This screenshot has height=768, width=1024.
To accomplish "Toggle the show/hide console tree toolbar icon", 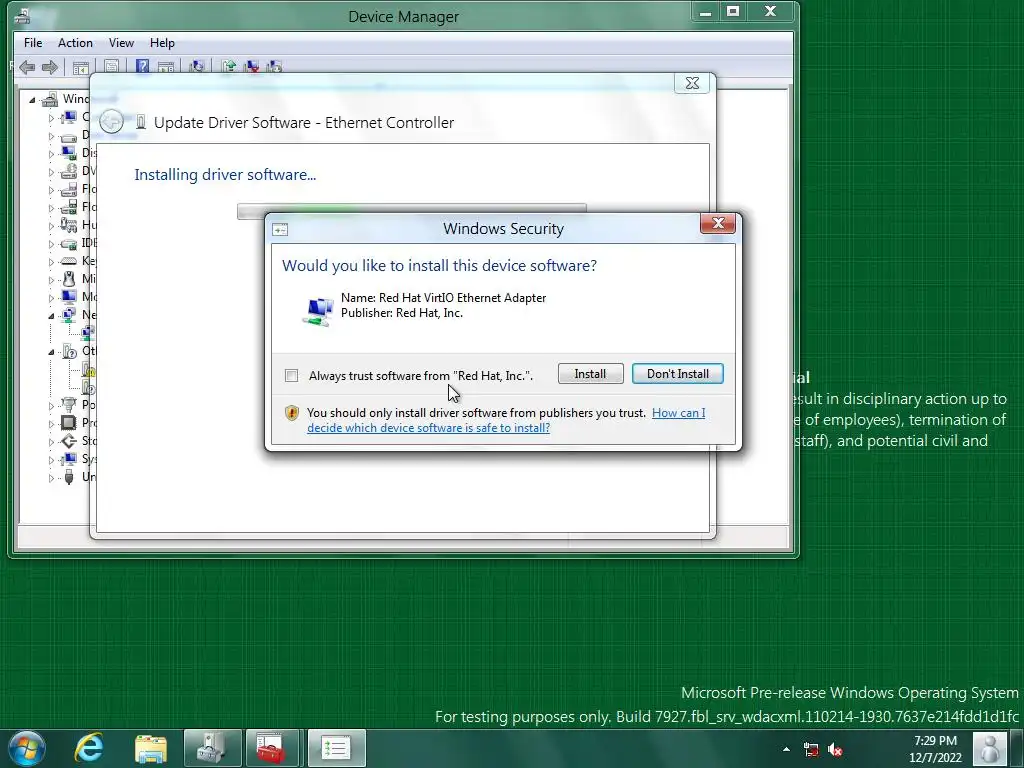I will tap(81, 67).
